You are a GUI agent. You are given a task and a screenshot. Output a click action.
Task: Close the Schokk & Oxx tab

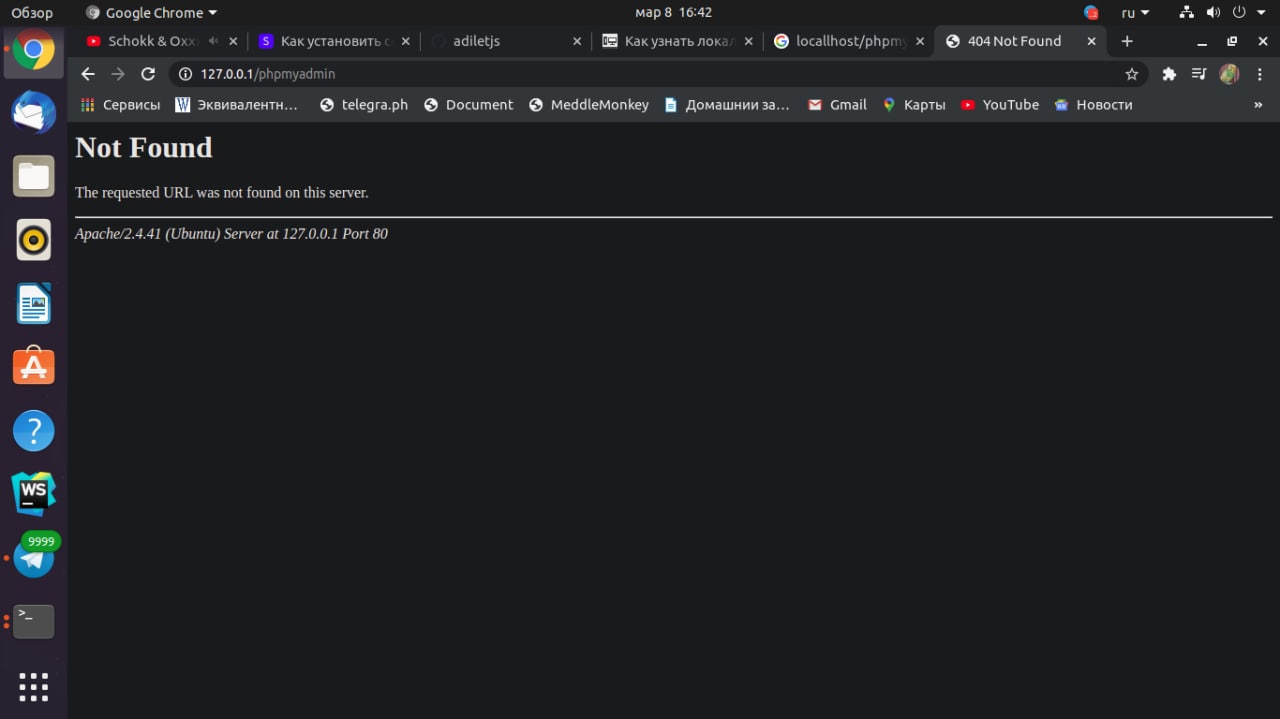[x=233, y=41]
